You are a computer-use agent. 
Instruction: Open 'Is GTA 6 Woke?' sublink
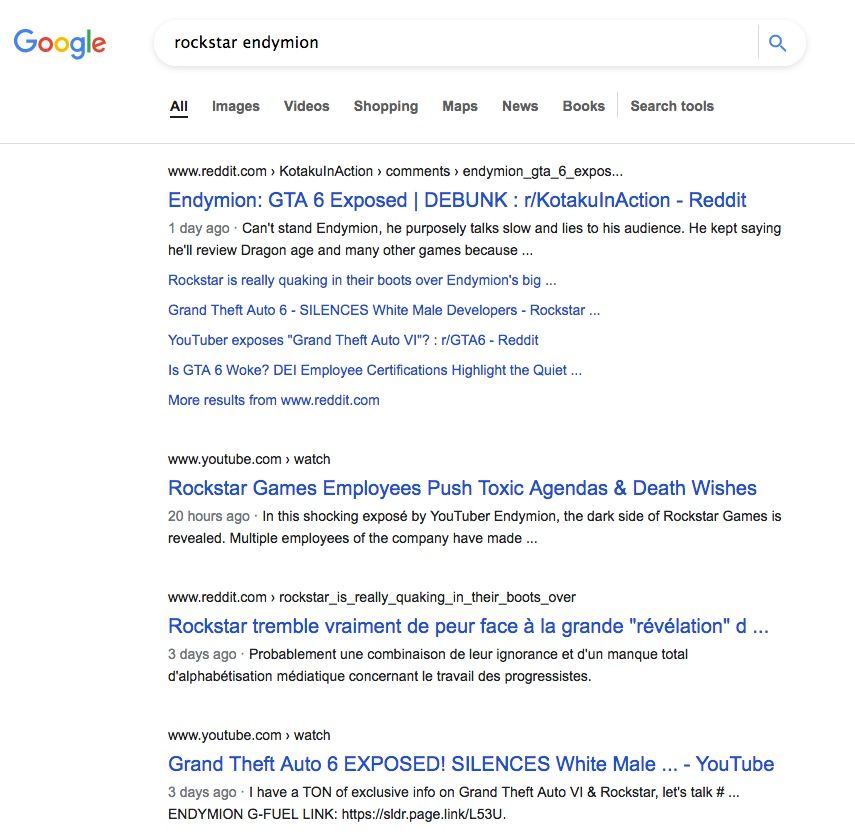coord(375,370)
